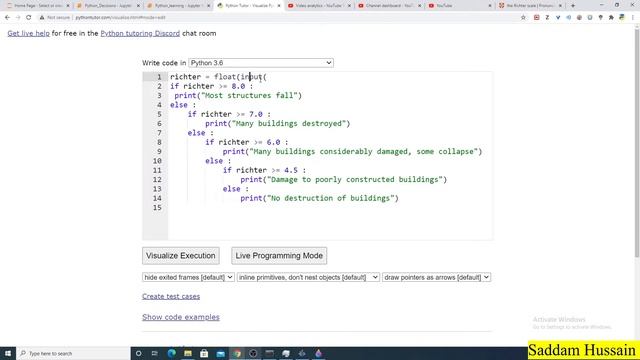Click the "Damage to poorly constructed buildings" line
The image size is (640, 360).
(x=344, y=180)
